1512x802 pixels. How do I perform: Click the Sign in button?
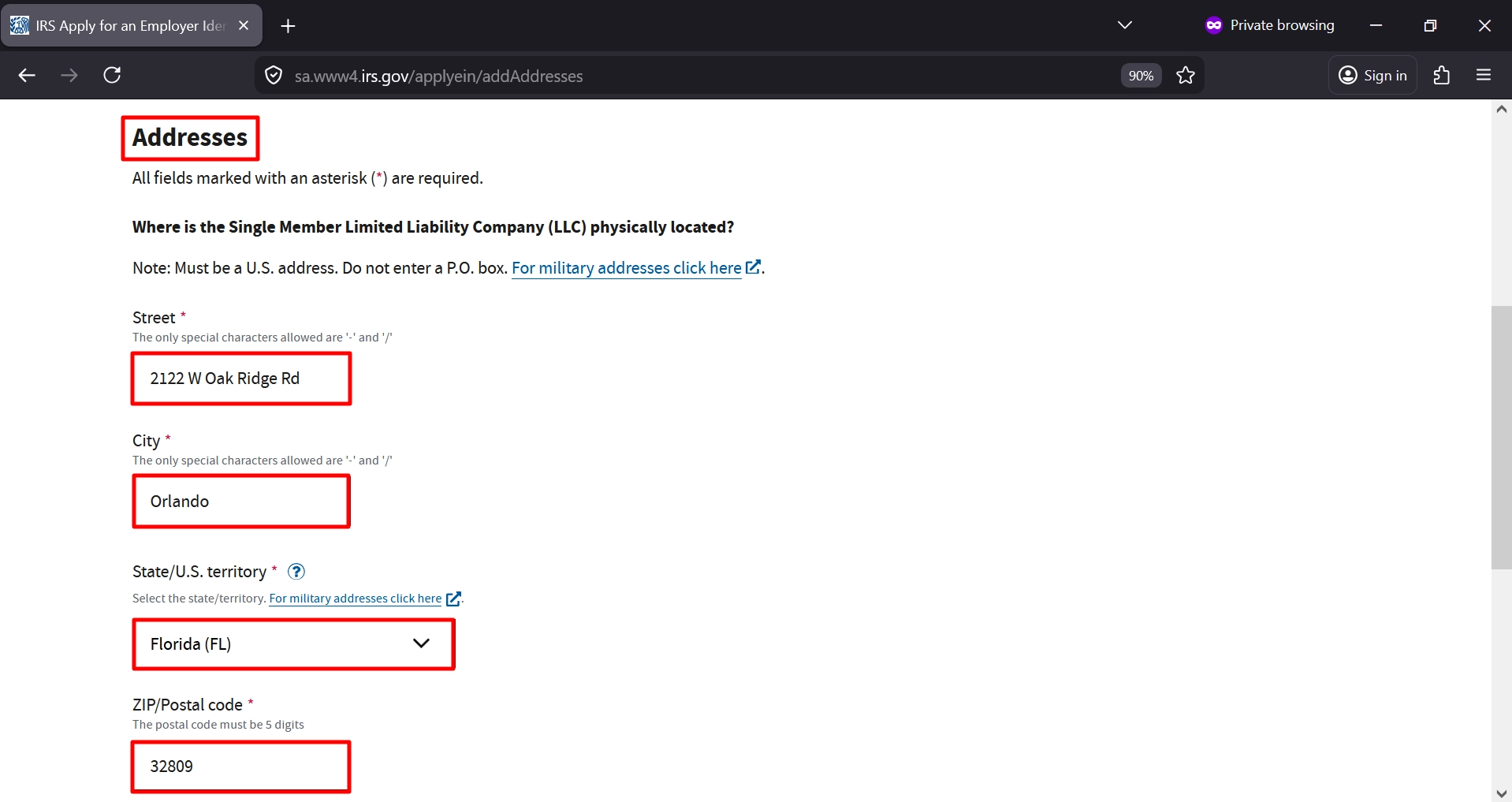[x=1372, y=76]
